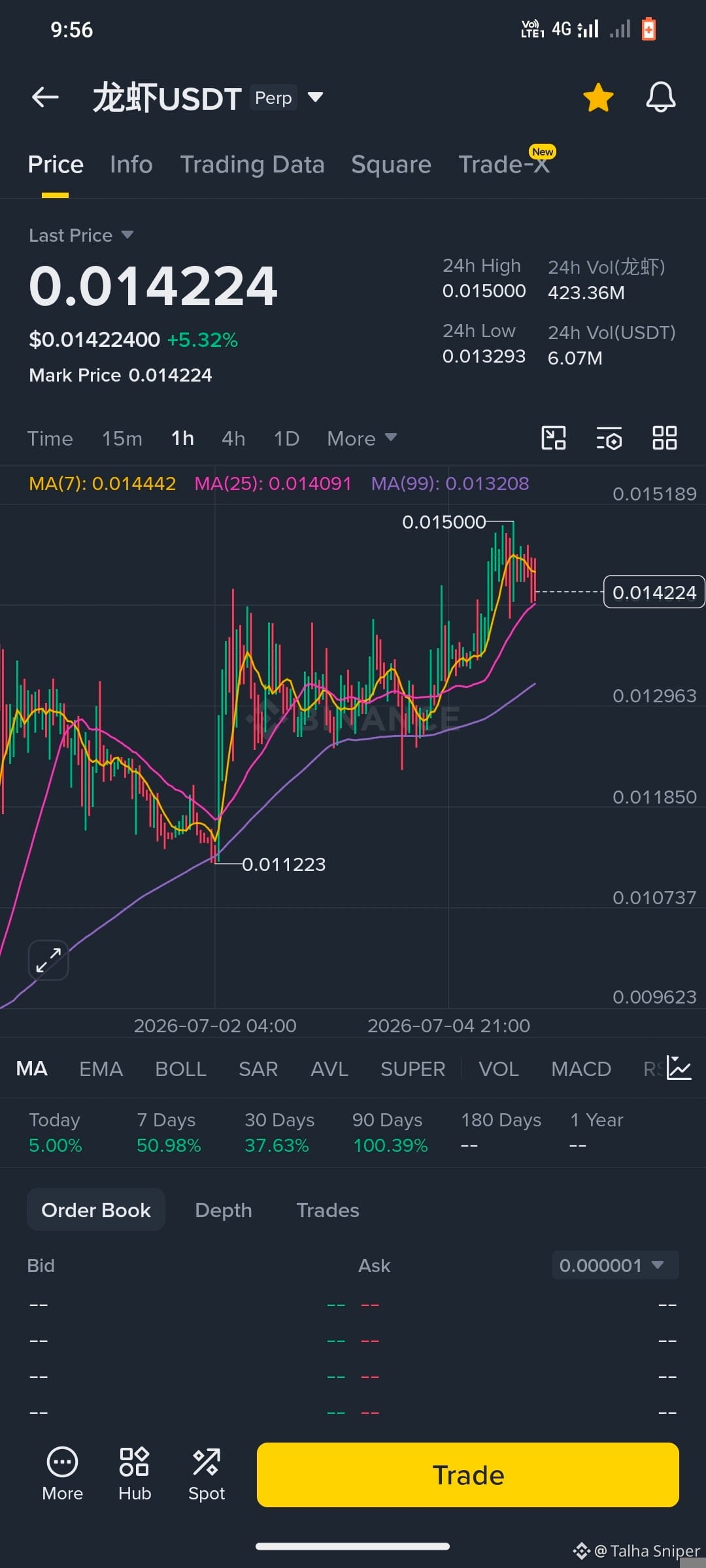The width and height of the screenshot is (706, 1568).
Task: Tap the 24h Vol(USDT) 6.07M value
Action: 575,358
